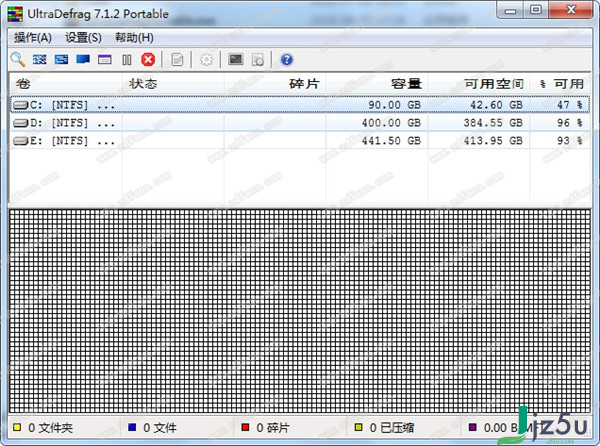The width and height of the screenshot is (600, 446).
Task: Click the 已压缩 legend swatch
Action: [358, 427]
